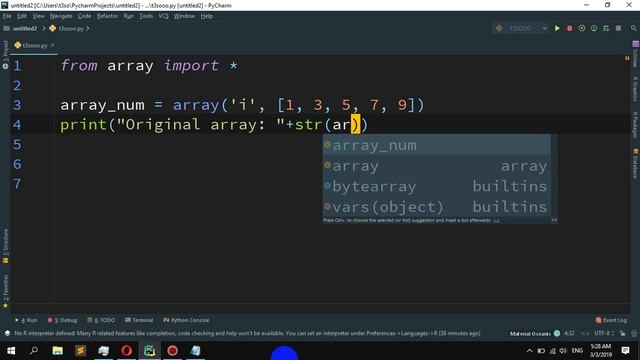
Task: Click line number 3 in the gutter
Action: pyautogui.click(x=17, y=105)
